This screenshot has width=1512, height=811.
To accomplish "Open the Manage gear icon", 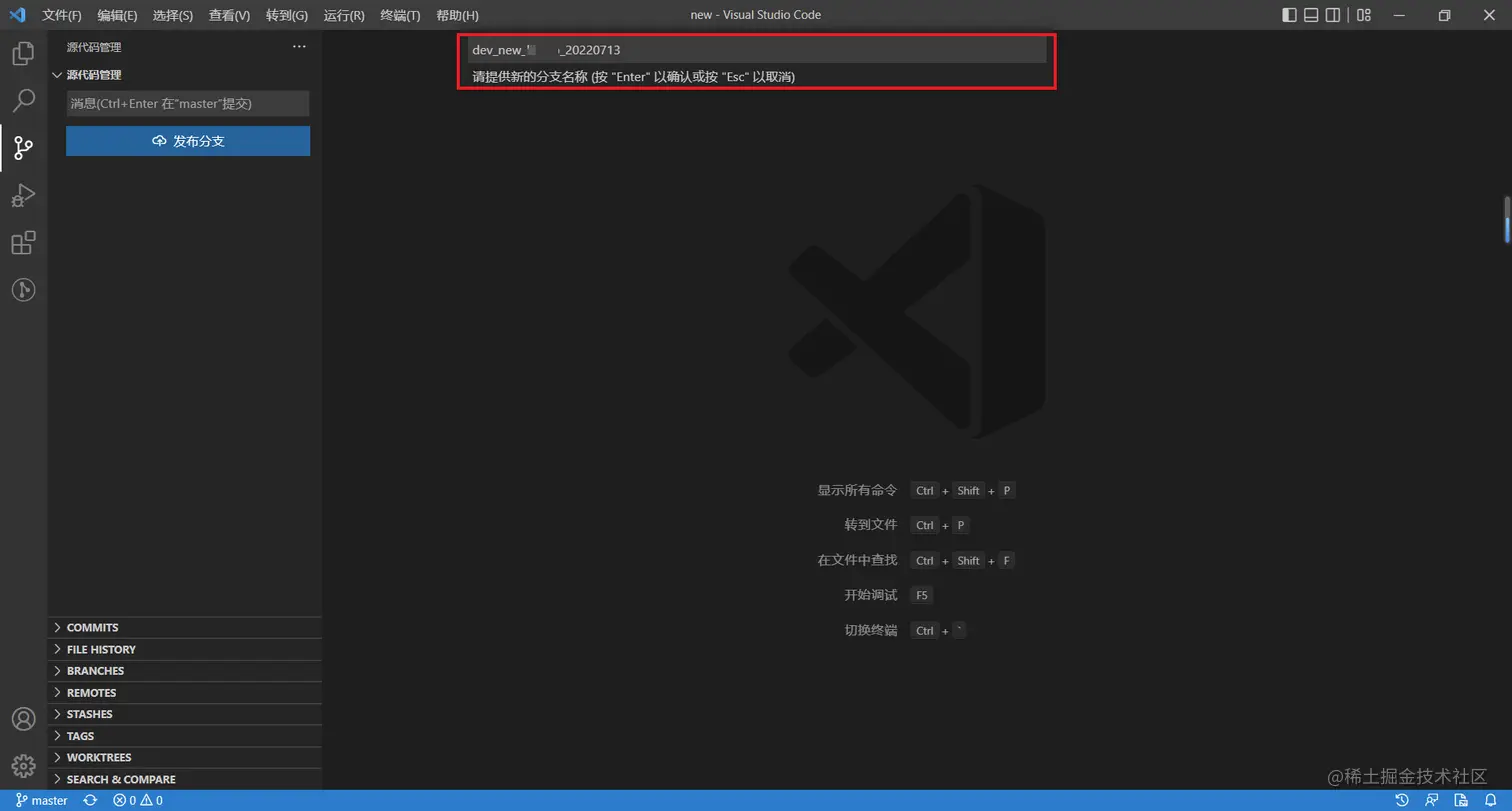I will [x=23, y=766].
